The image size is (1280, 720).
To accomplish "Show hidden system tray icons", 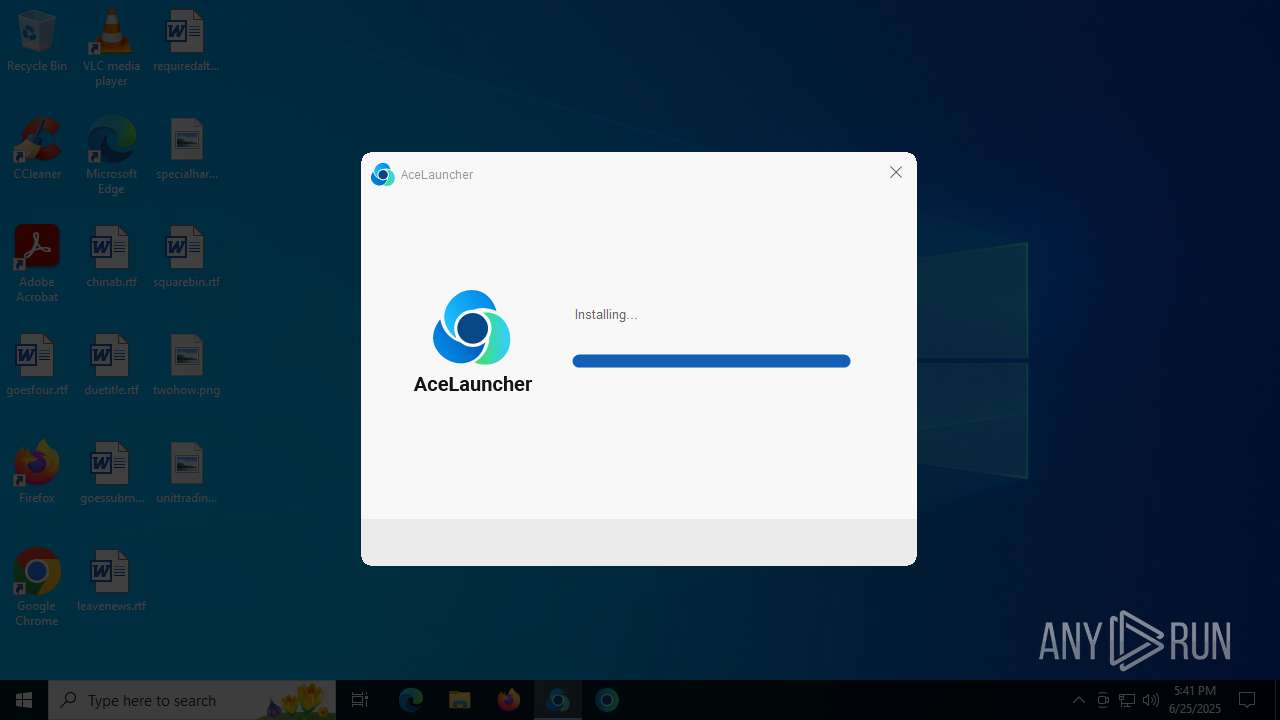I will click(1079, 700).
